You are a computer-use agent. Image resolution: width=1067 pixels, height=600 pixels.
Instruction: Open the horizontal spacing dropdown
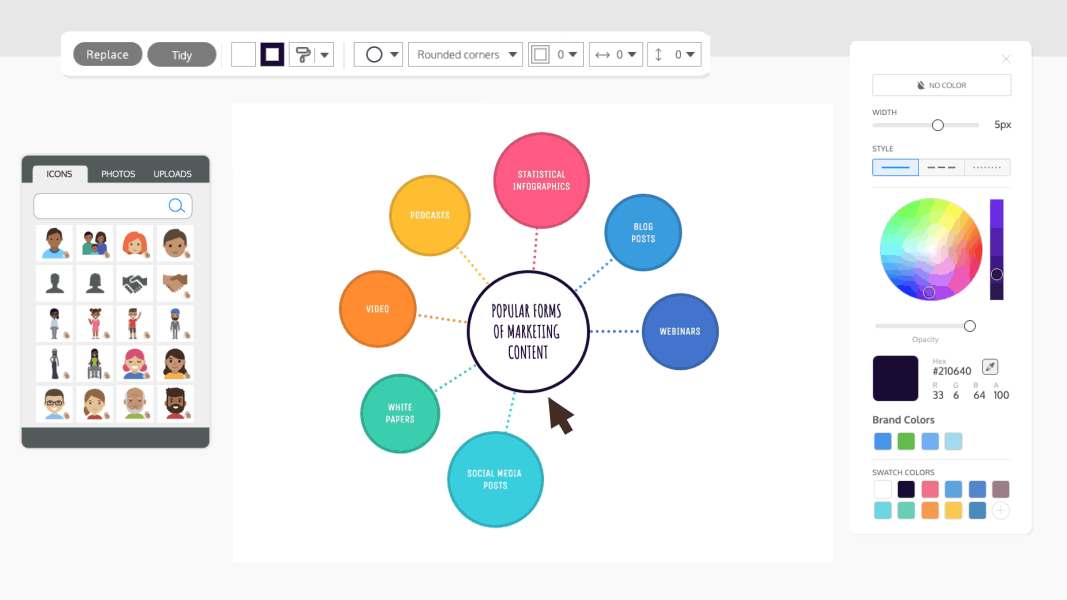coord(616,54)
